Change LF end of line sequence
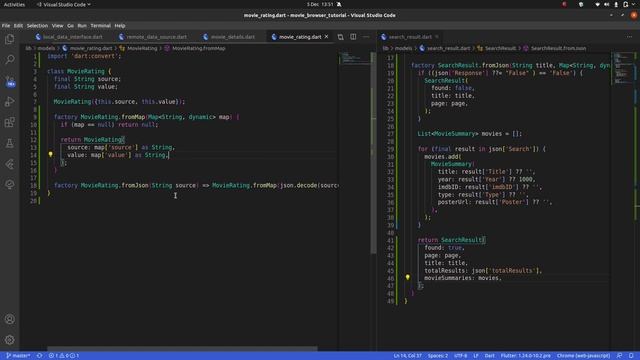This screenshot has width=640, height=360. [x=476, y=356]
